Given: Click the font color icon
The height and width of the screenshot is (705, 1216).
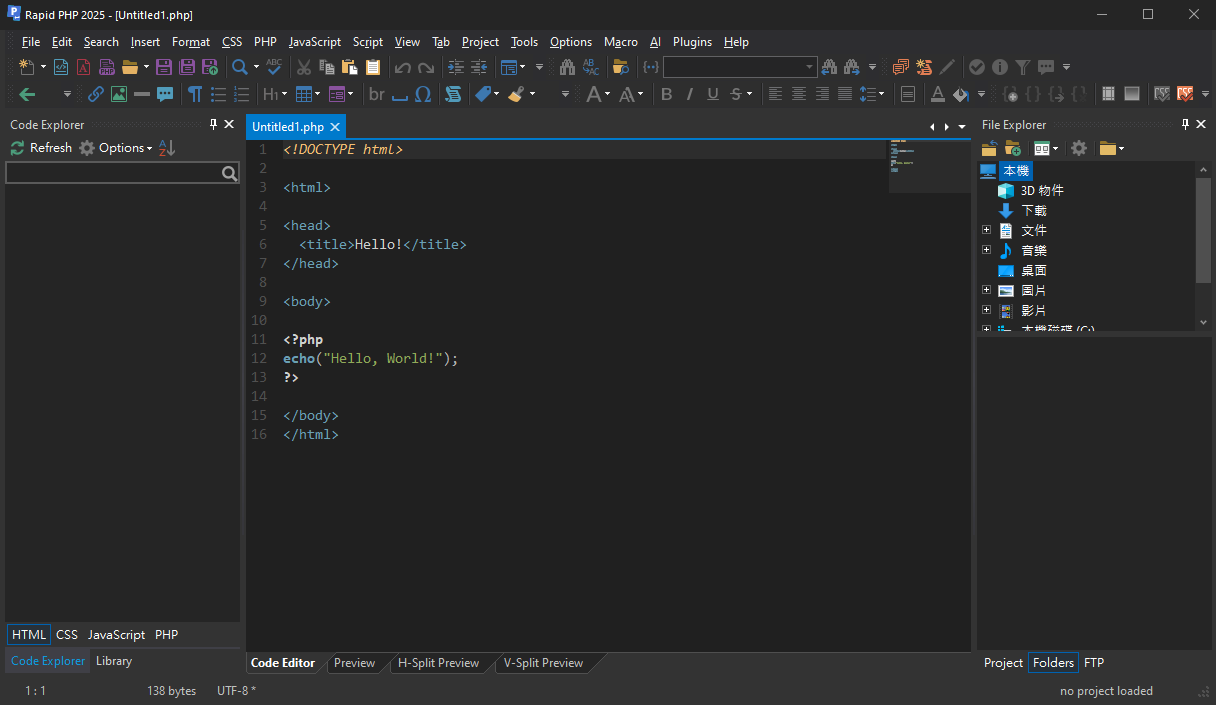Looking at the screenshot, I should coord(937,94).
